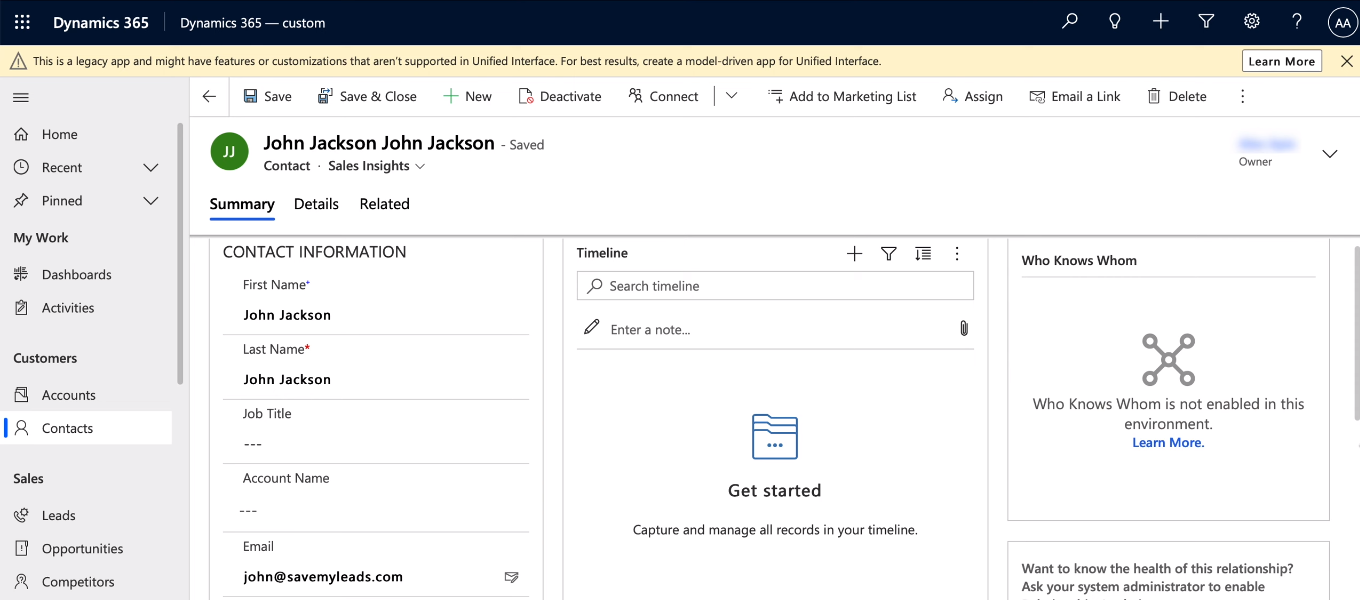Viewport: 1360px width, 600px height.
Task: Click the Dynamics 365 brand label
Action: click(101, 22)
